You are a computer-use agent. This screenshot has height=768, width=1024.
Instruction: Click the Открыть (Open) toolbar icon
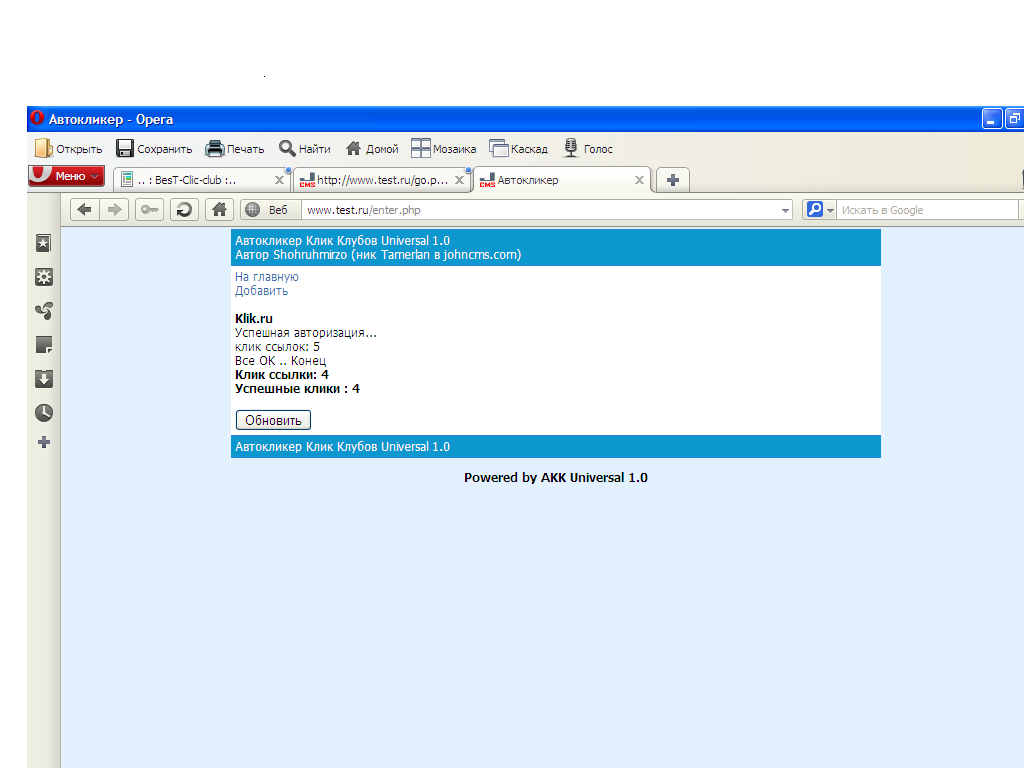pos(44,148)
